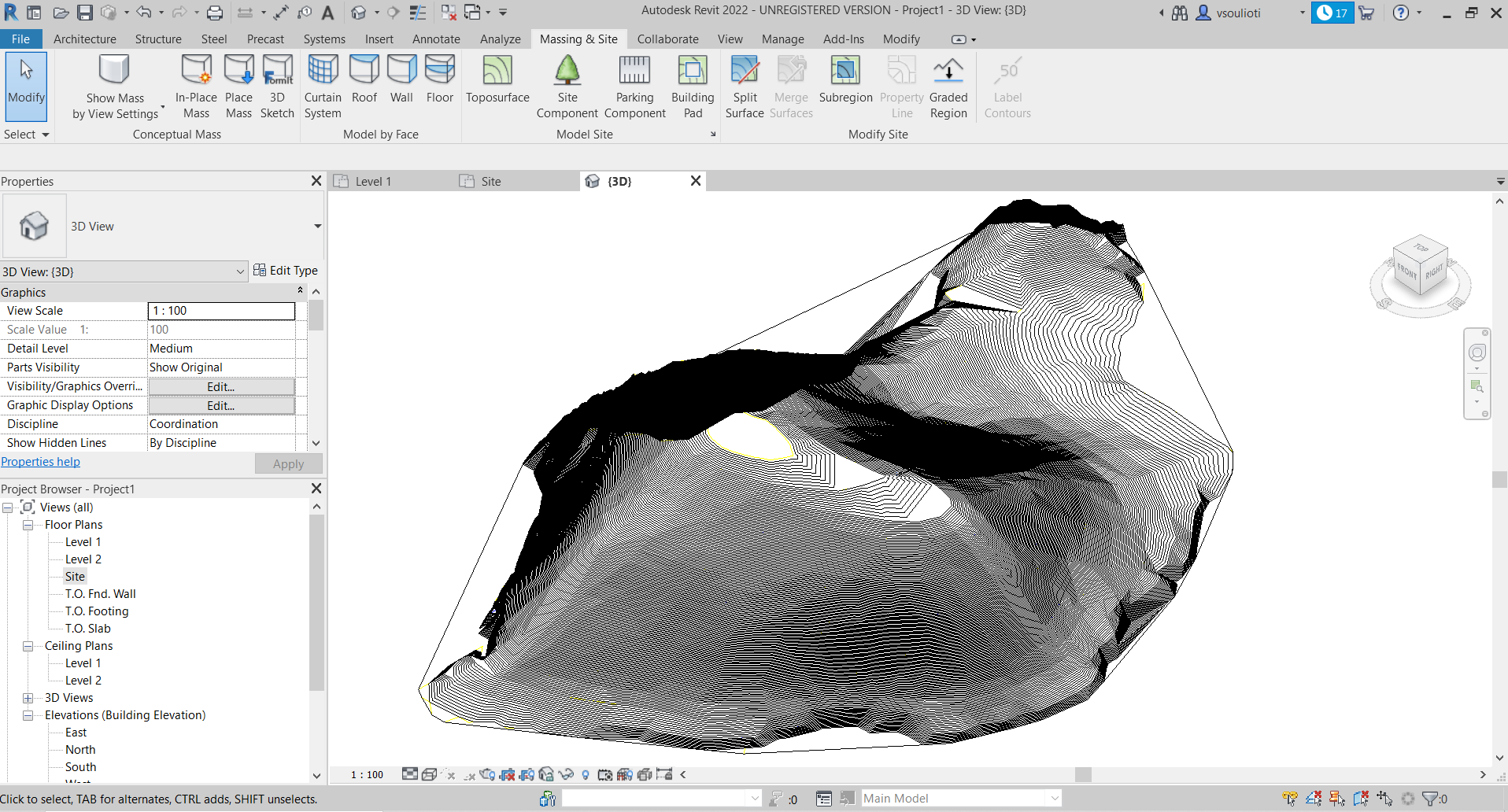The image size is (1508, 812).
Task: Expand the Select panel dropdown
Action: pyautogui.click(x=26, y=135)
